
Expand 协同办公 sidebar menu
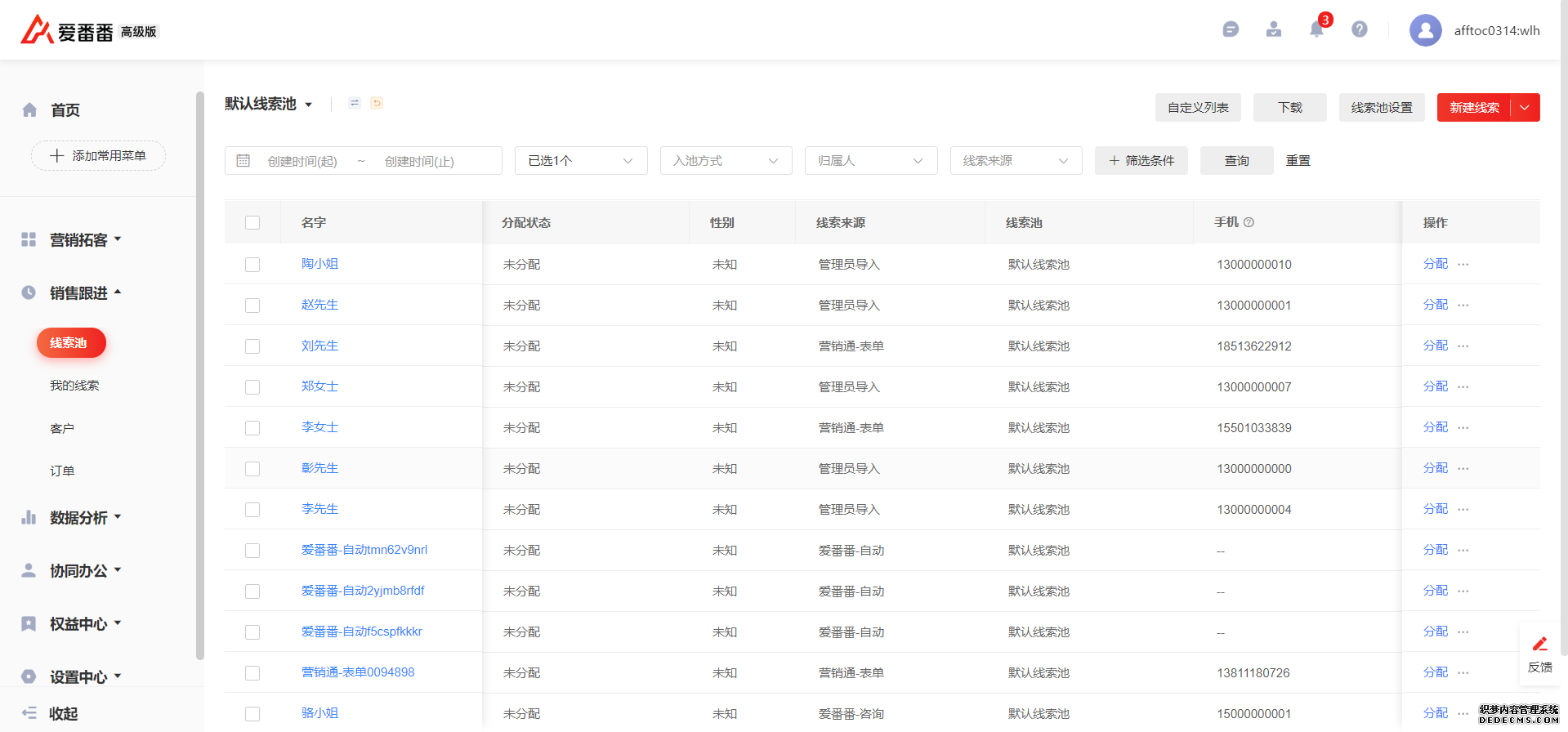tap(86, 570)
